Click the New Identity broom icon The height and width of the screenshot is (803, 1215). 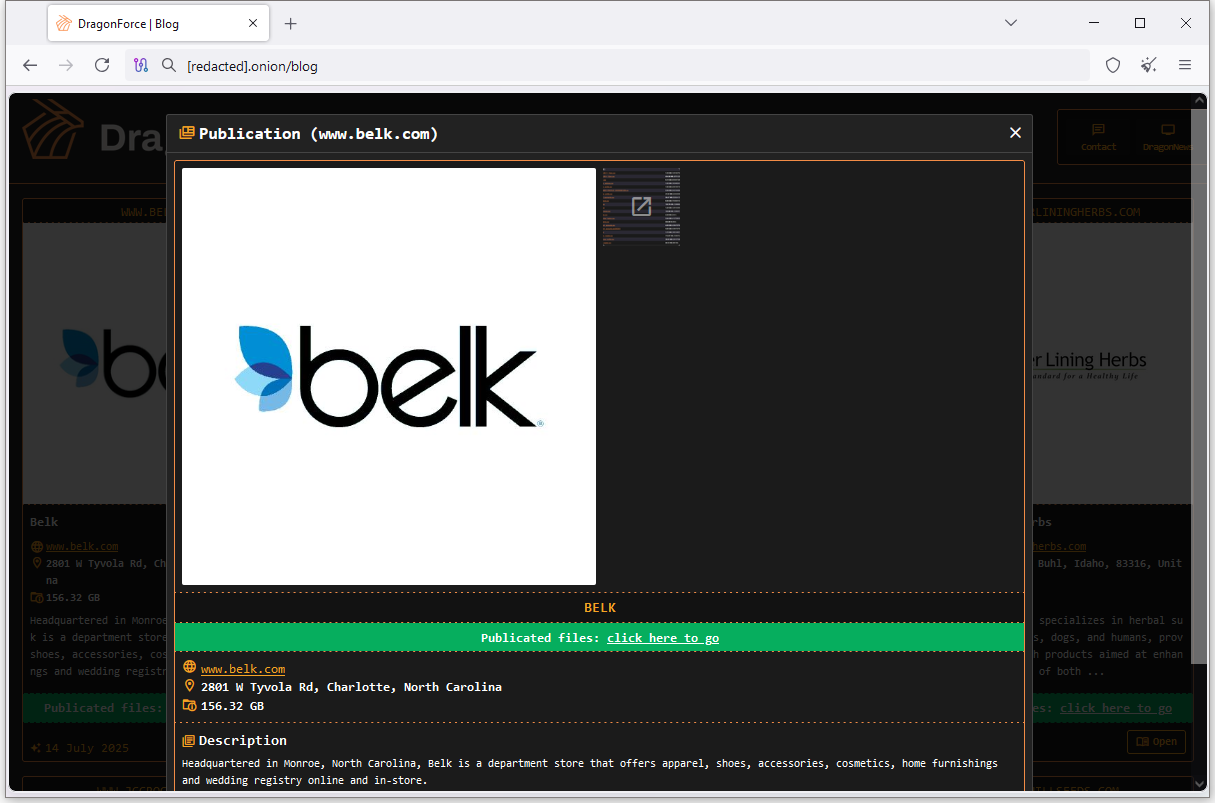pyautogui.click(x=1149, y=65)
